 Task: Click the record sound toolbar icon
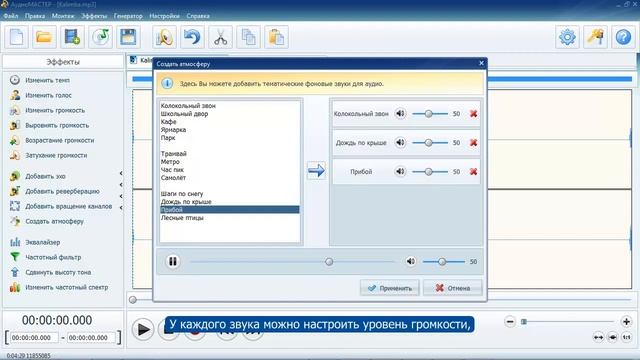pos(164,37)
